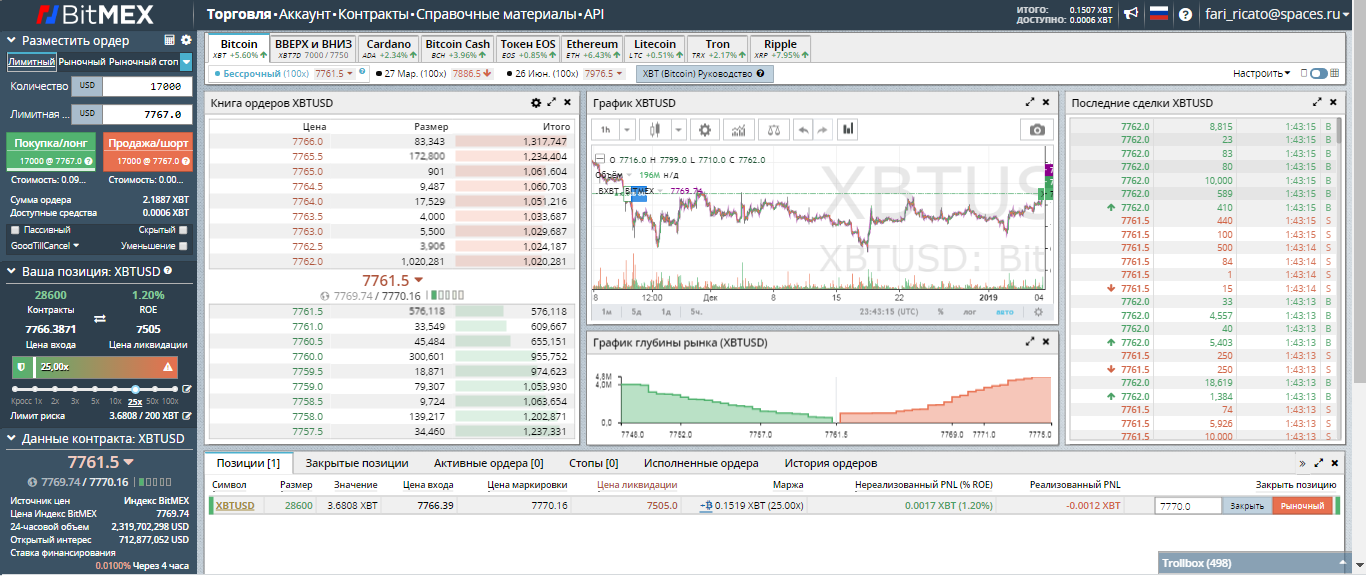Switch to История ордеров tab

pos(831,463)
